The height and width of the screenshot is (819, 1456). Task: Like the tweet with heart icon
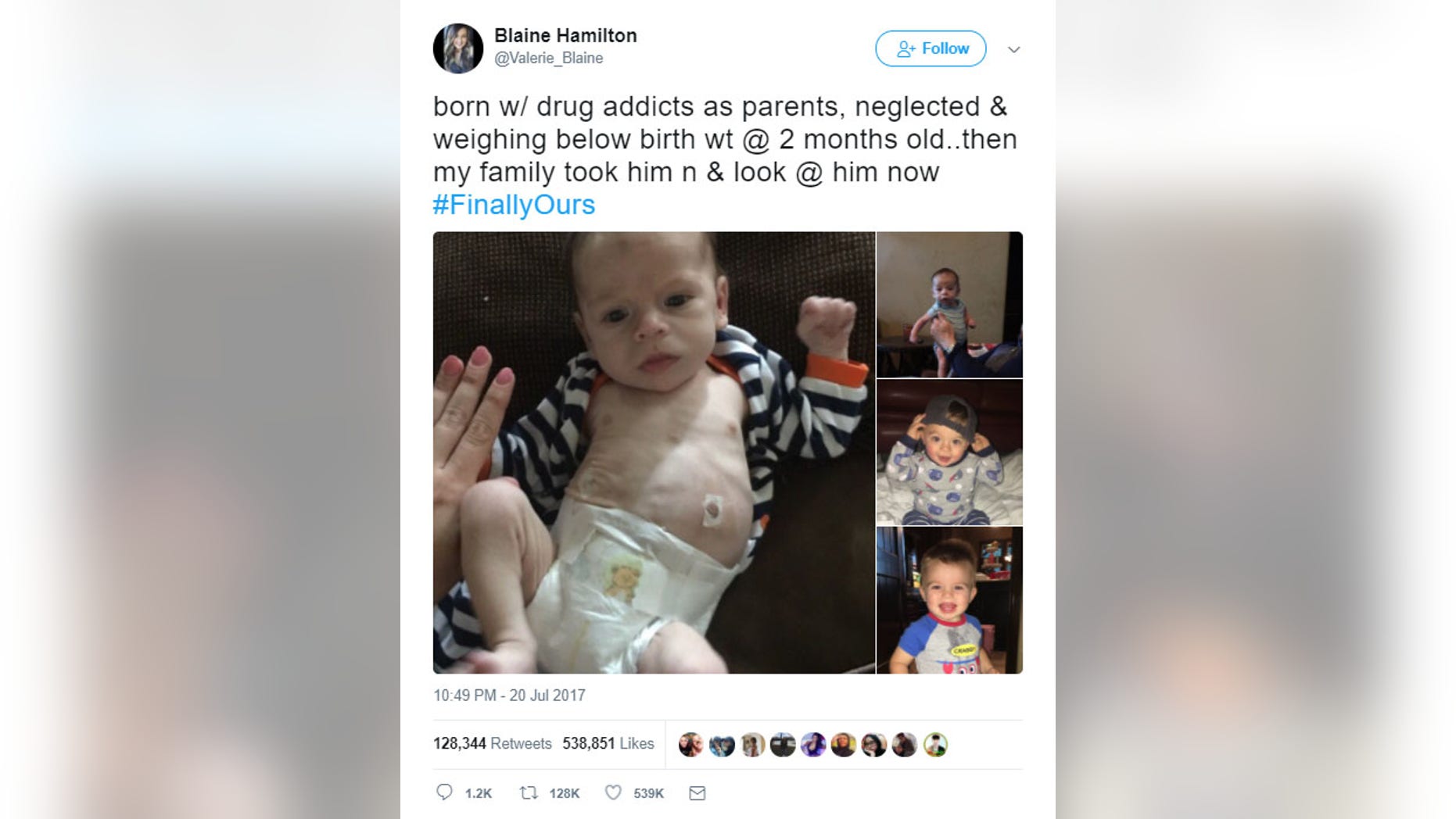614,792
